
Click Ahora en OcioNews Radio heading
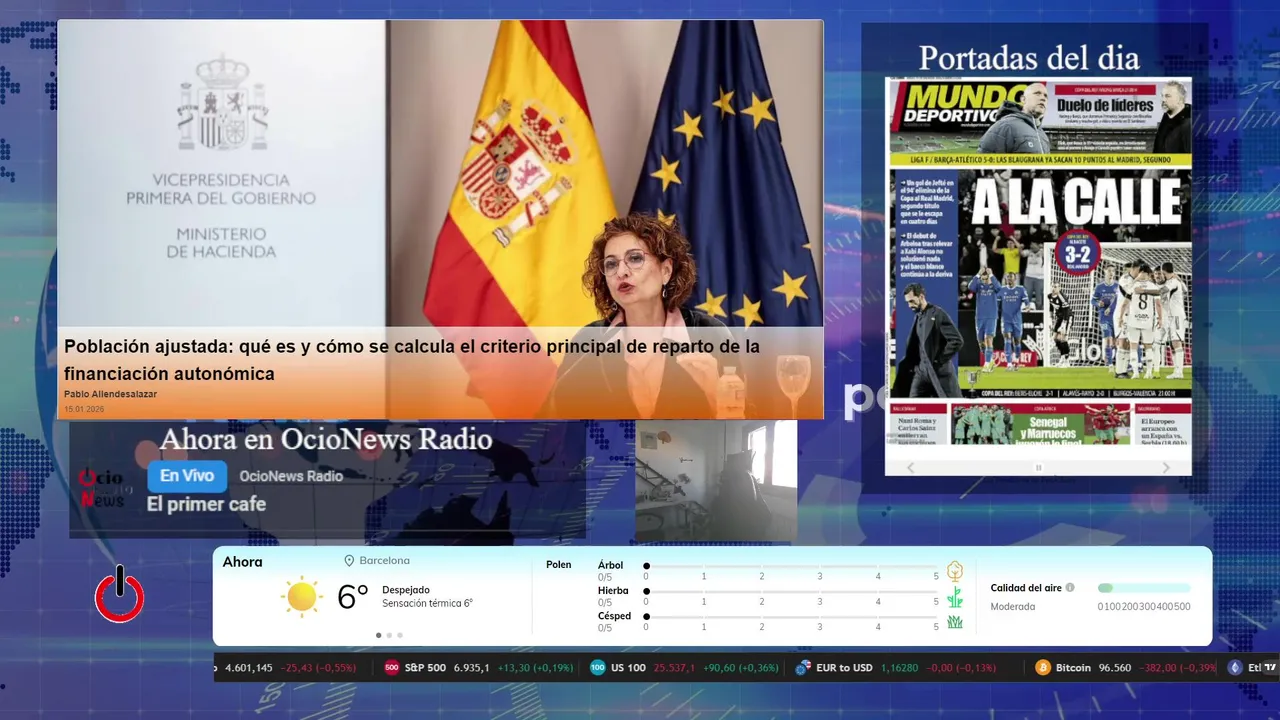[326, 439]
